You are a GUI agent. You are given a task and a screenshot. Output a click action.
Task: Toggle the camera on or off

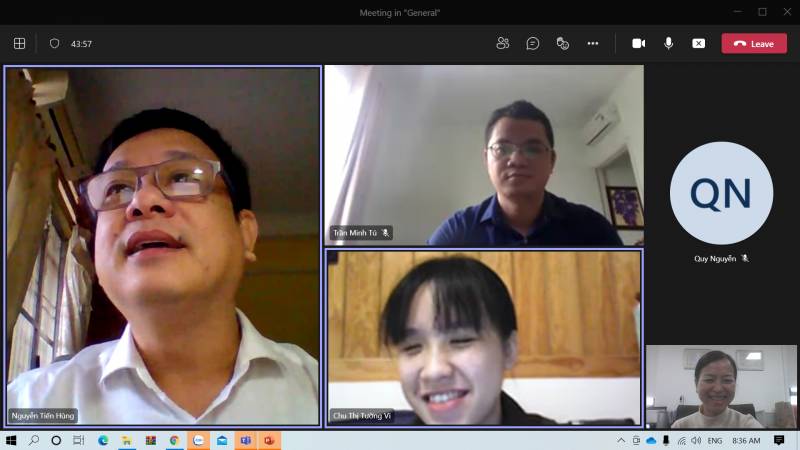click(638, 43)
